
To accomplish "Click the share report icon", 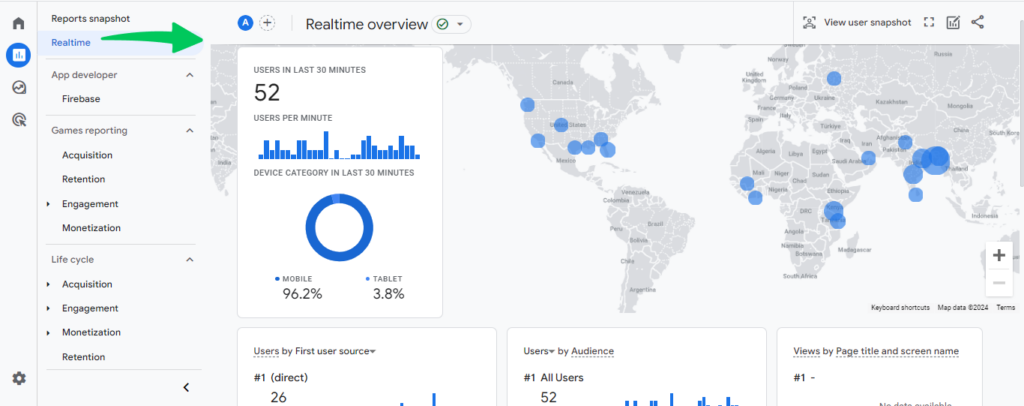I will pyautogui.click(x=977, y=23).
